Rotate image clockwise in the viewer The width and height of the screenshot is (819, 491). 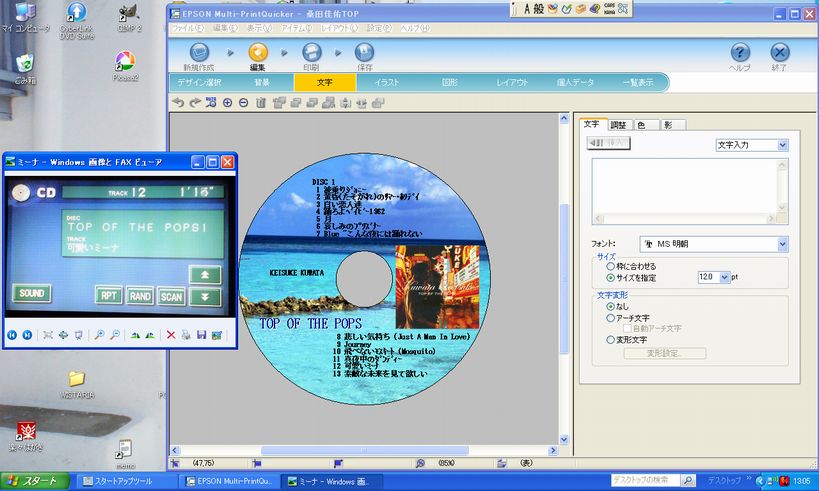click(135, 335)
